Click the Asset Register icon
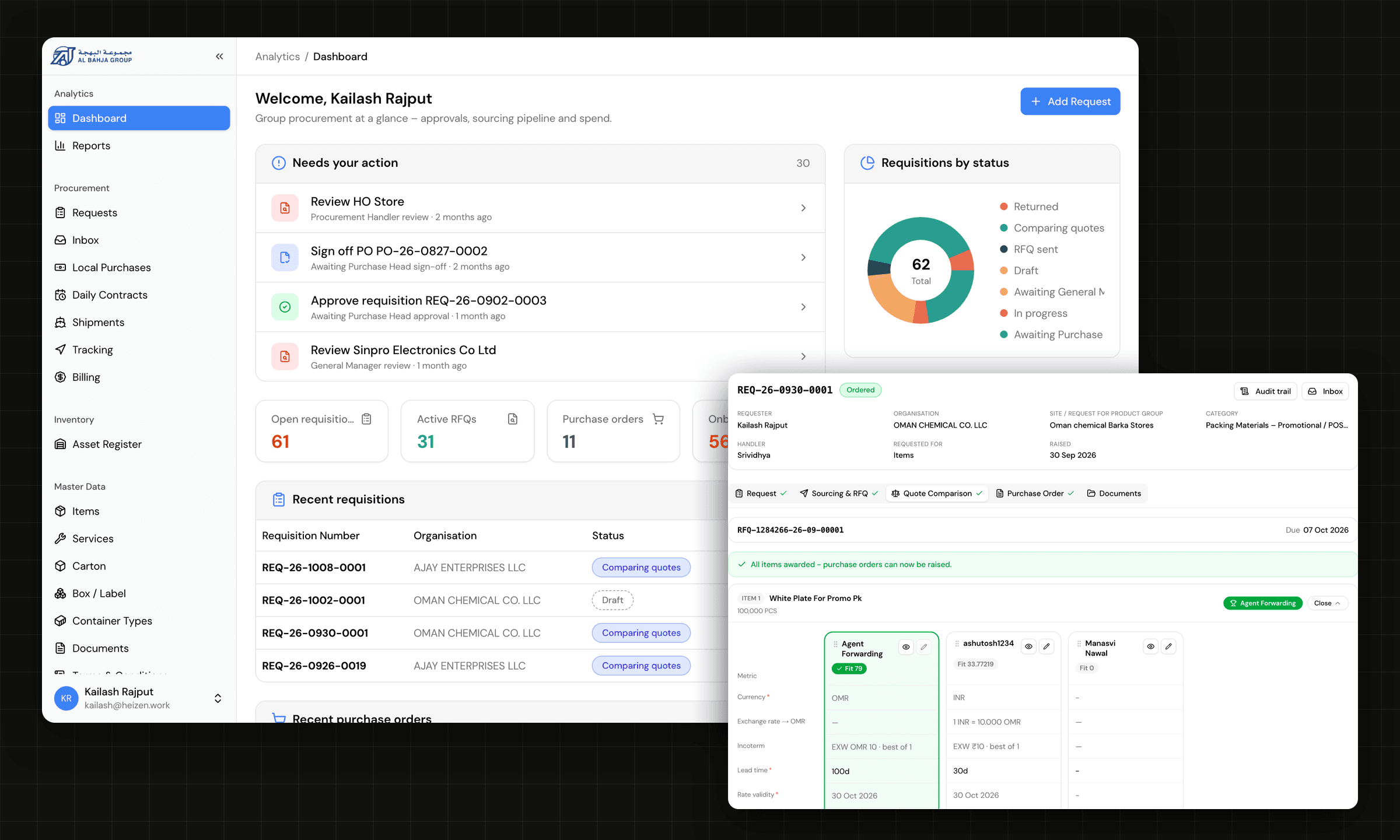Image resolution: width=1400 pixels, height=840 pixels. [x=60, y=444]
